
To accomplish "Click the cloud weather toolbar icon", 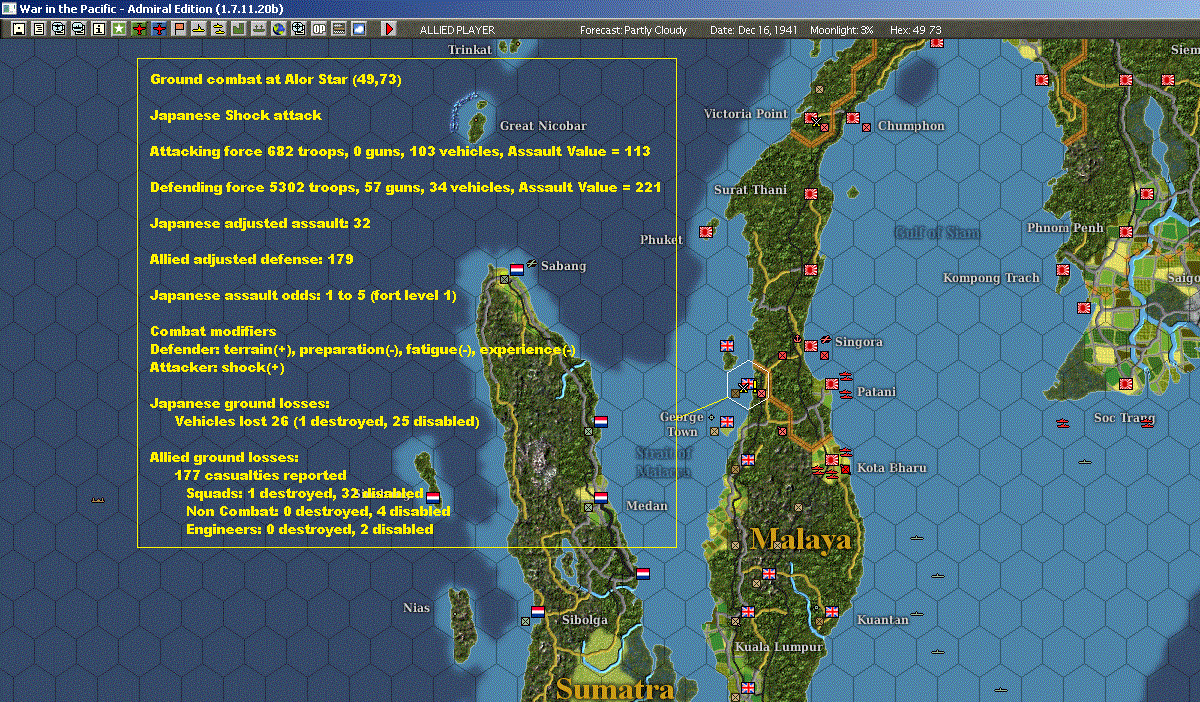I will point(358,29).
